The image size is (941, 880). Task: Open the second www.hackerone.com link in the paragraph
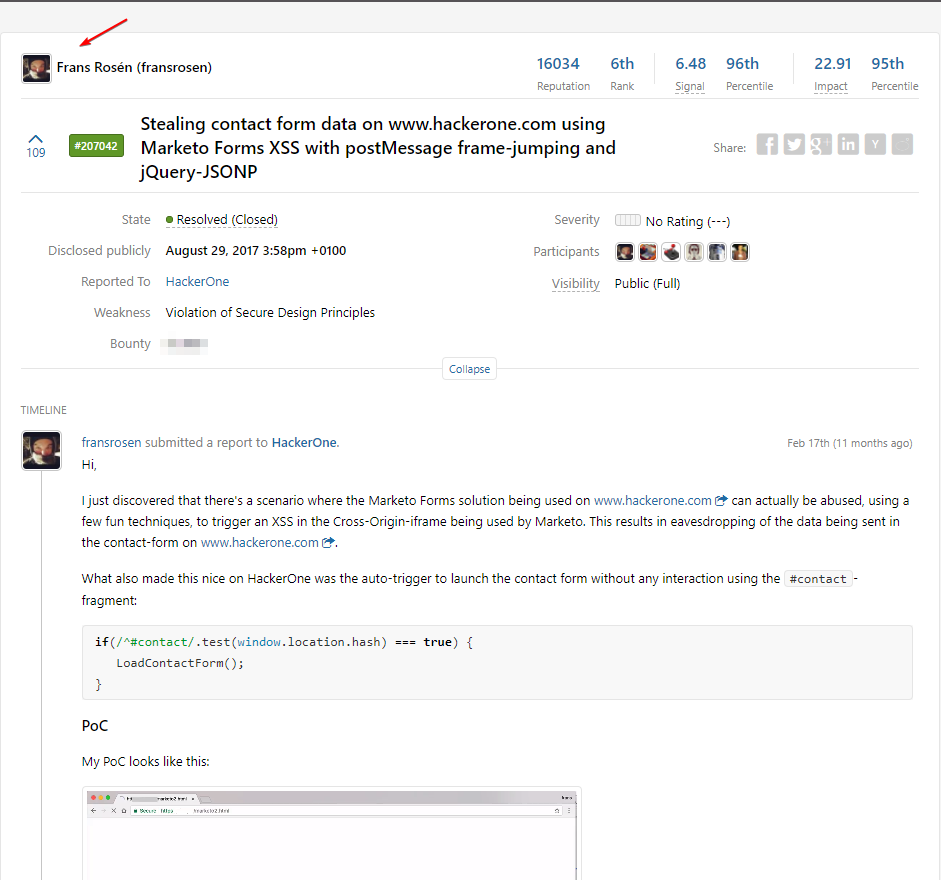[x=259, y=543]
